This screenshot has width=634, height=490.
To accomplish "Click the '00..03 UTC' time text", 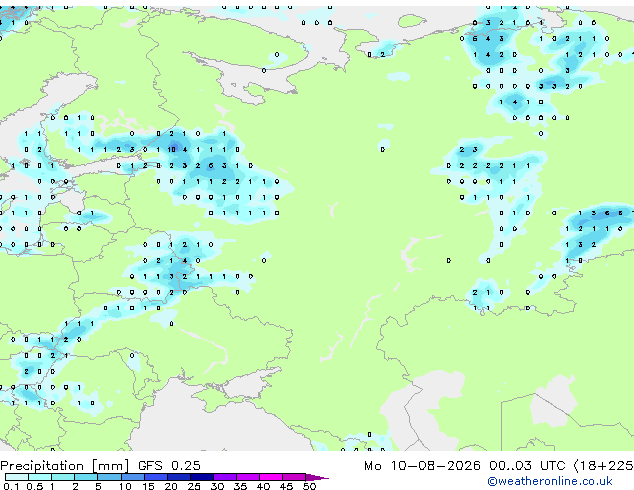I will tap(526, 465).
